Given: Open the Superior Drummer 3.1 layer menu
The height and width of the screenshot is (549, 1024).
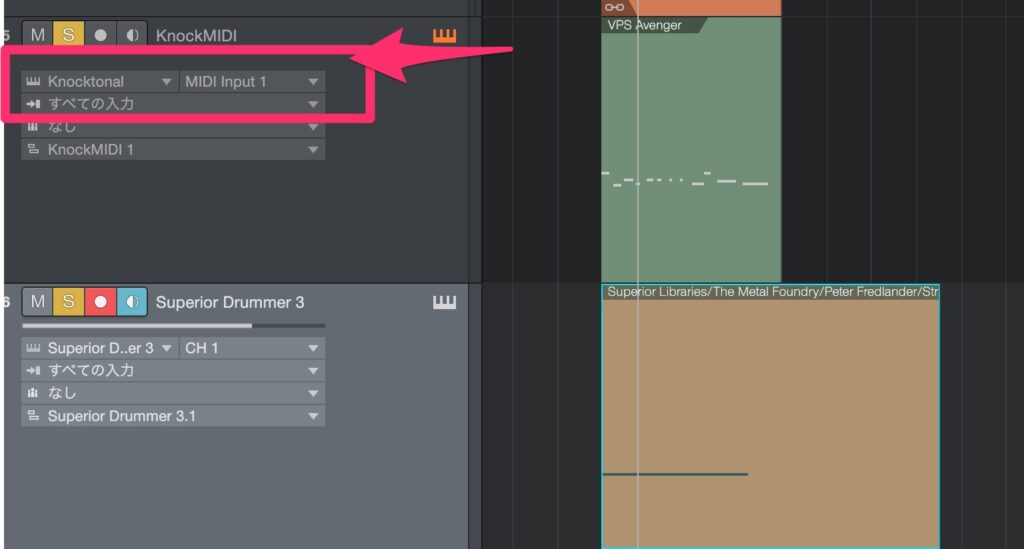Looking at the screenshot, I should point(173,416).
